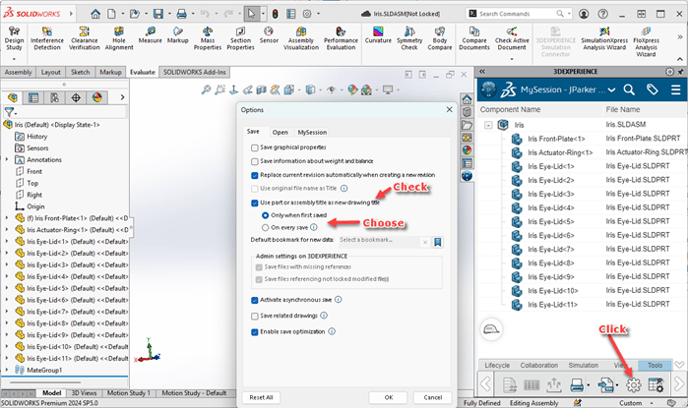
Task: Expand ribbon overflow chevron
Action: [680, 37]
